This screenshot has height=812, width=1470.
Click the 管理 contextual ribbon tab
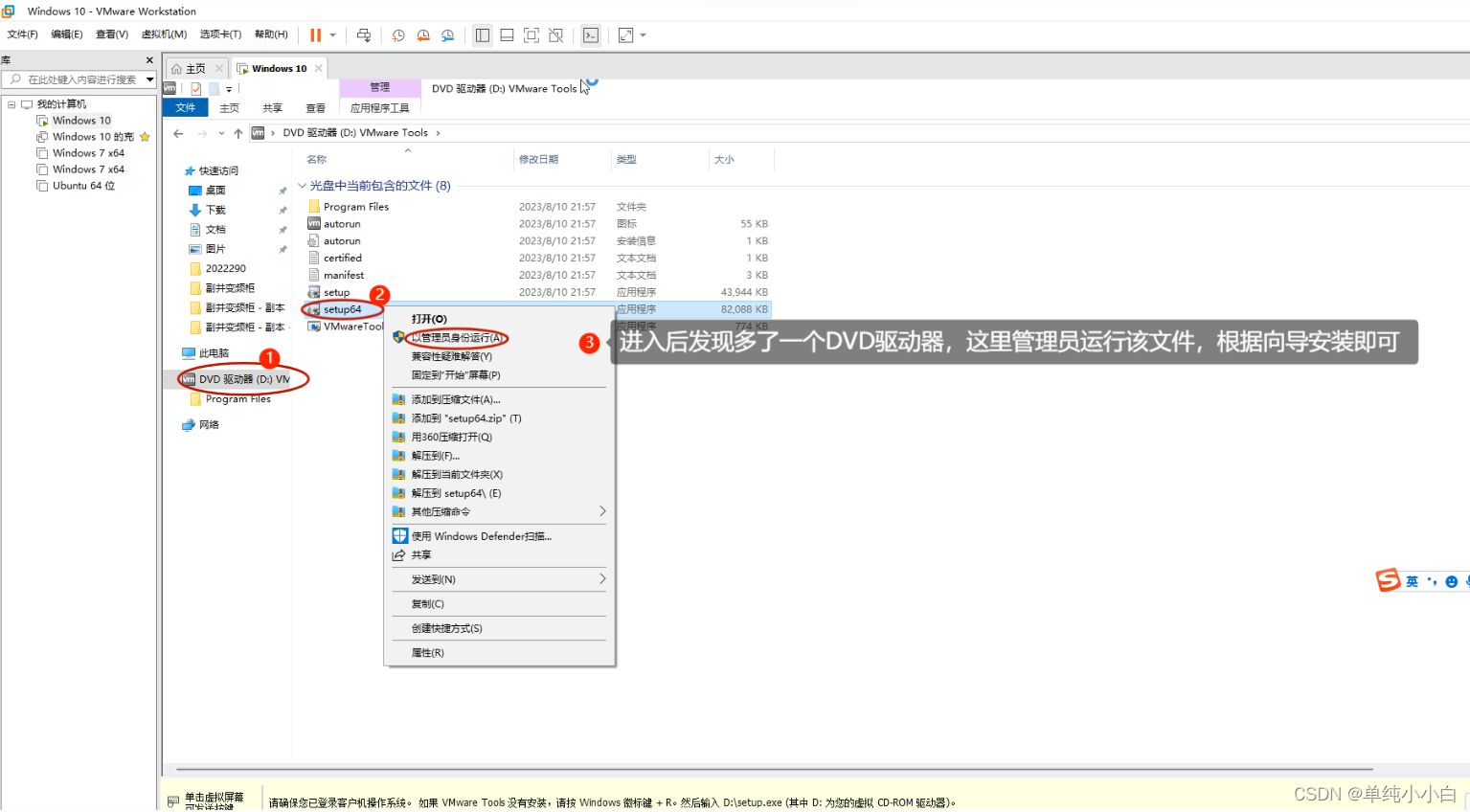tap(380, 88)
